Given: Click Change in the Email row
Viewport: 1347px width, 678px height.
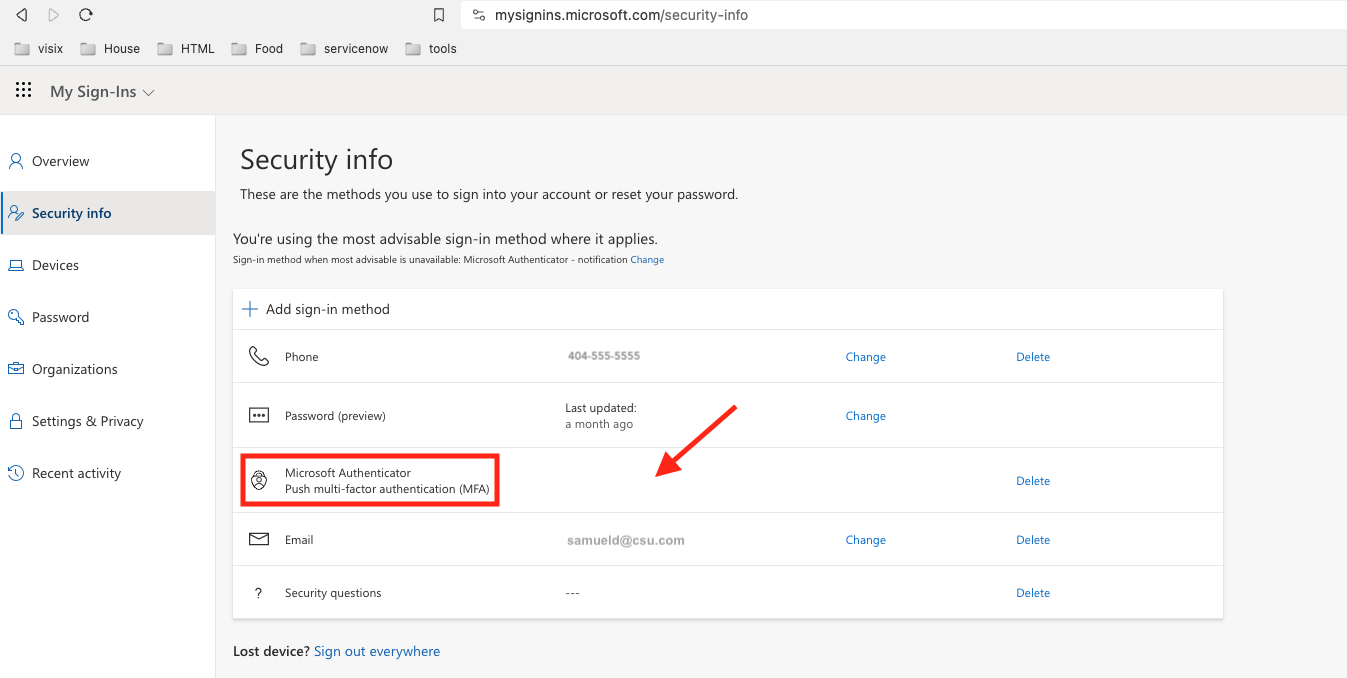Looking at the screenshot, I should (866, 540).
